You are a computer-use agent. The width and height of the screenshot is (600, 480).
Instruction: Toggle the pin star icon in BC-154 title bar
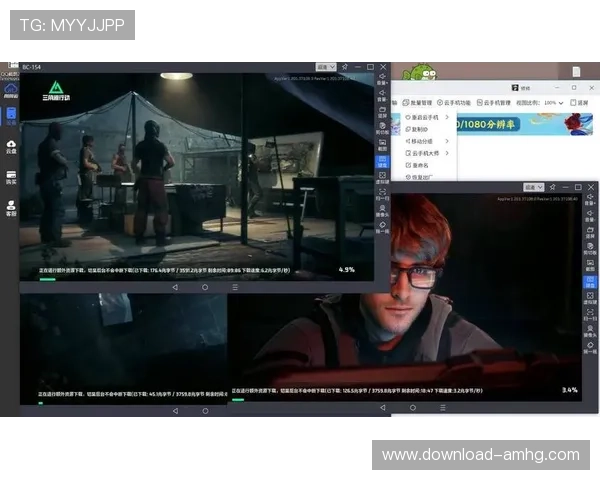coord(344,67)
